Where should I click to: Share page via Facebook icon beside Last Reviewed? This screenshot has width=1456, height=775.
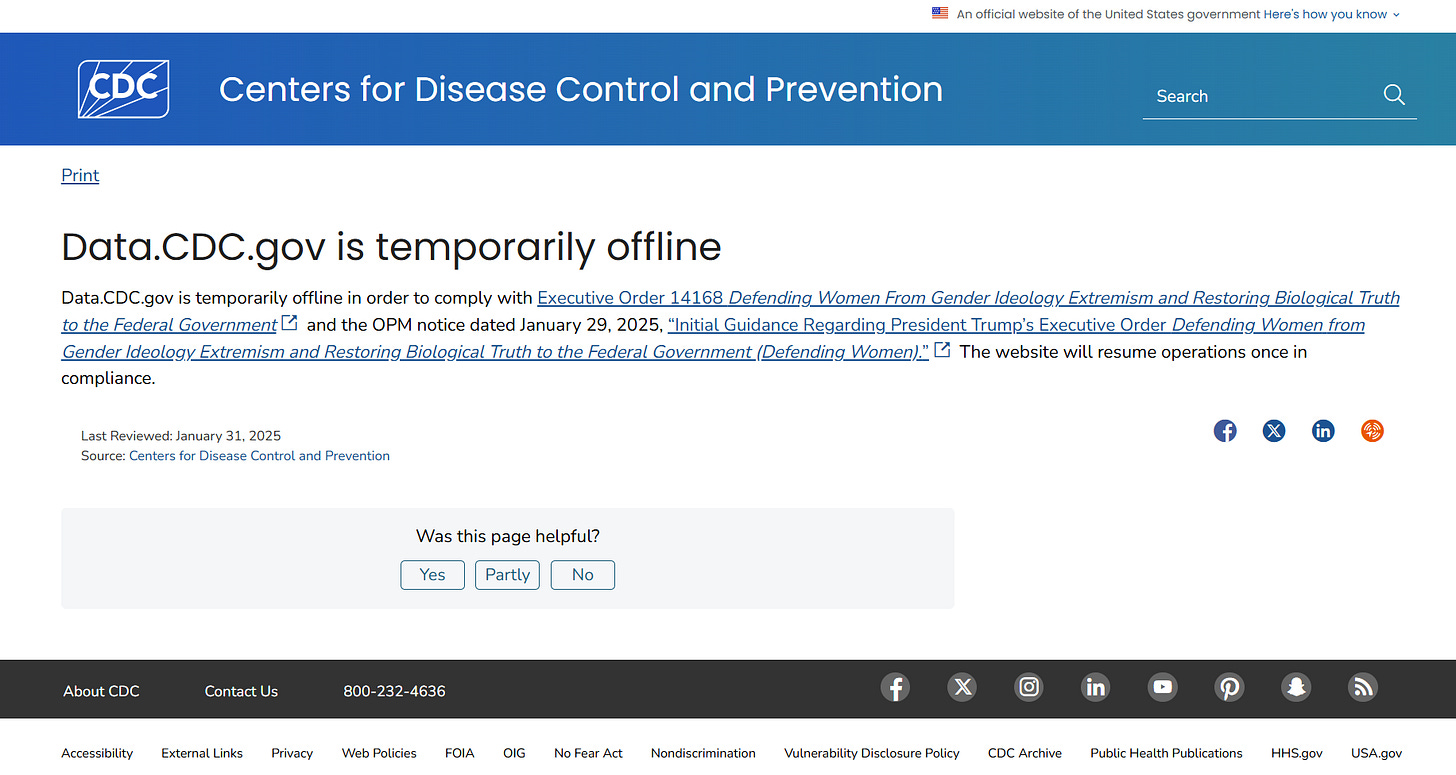click(x=1225, y=431)
